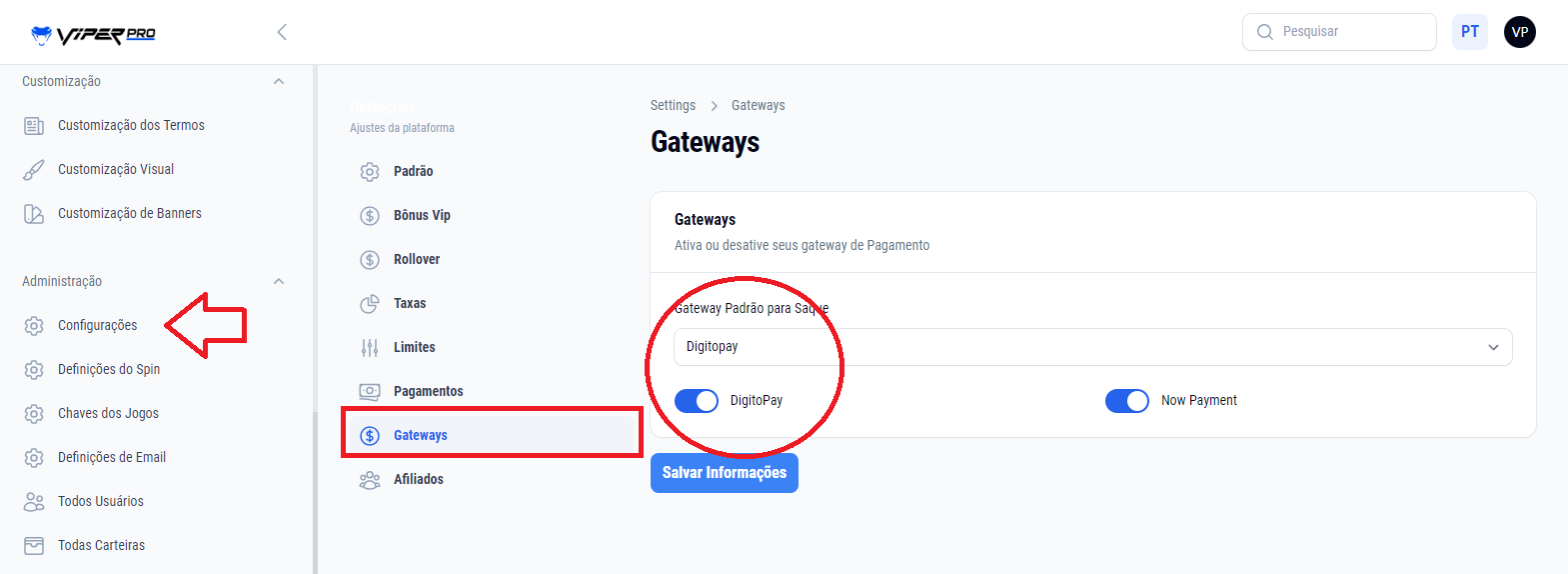1568x574 pixels.
Task: Go to Bônus Vip settings
Action: click(422, 216)
